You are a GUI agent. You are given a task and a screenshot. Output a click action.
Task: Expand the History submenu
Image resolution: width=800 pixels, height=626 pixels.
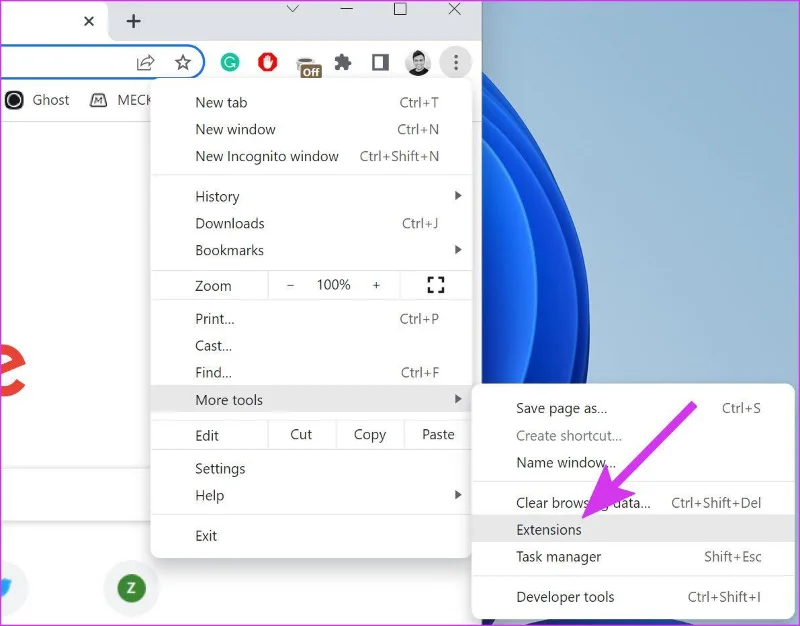[x=311, y=196]
